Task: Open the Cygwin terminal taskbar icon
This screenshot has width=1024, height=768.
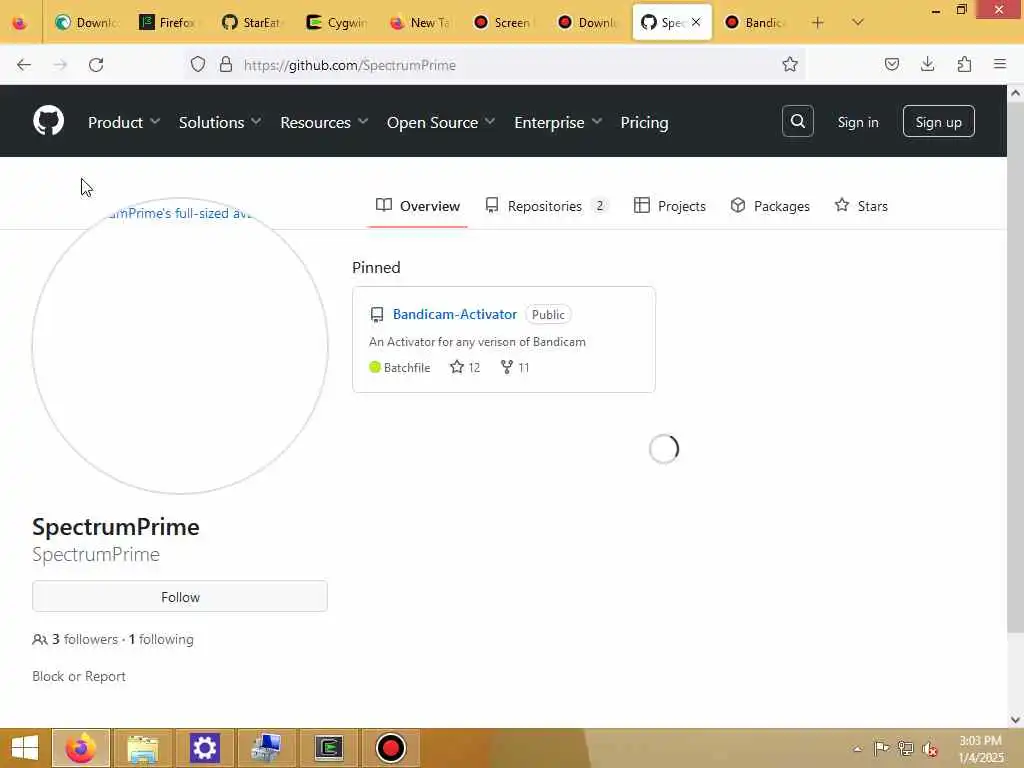Action: pyautogui.click(x=328, y=748)
